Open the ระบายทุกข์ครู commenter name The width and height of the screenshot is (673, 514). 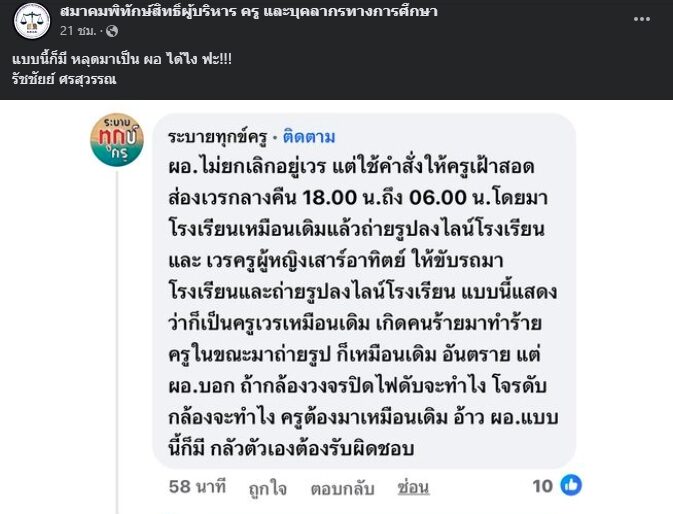[218, 137]
